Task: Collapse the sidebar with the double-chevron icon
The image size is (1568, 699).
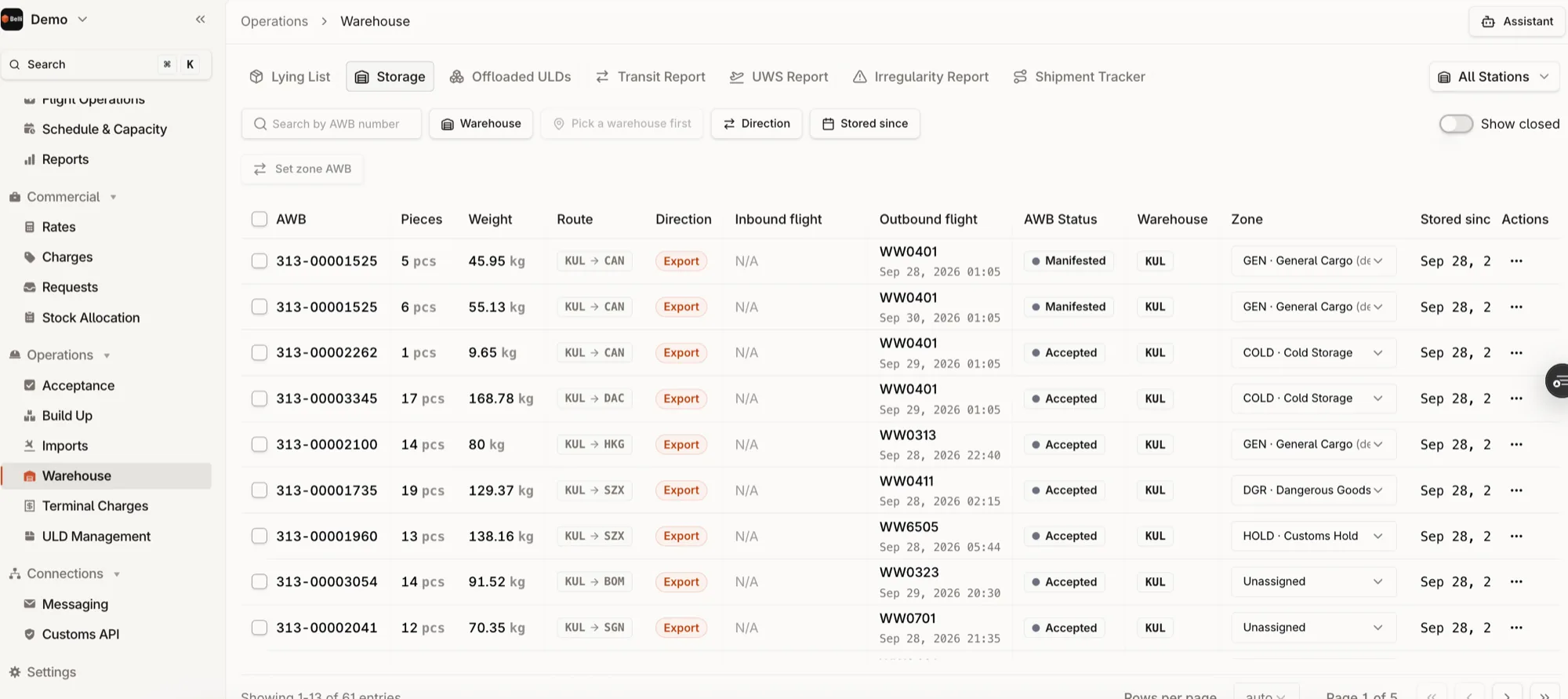Action: 200,20
